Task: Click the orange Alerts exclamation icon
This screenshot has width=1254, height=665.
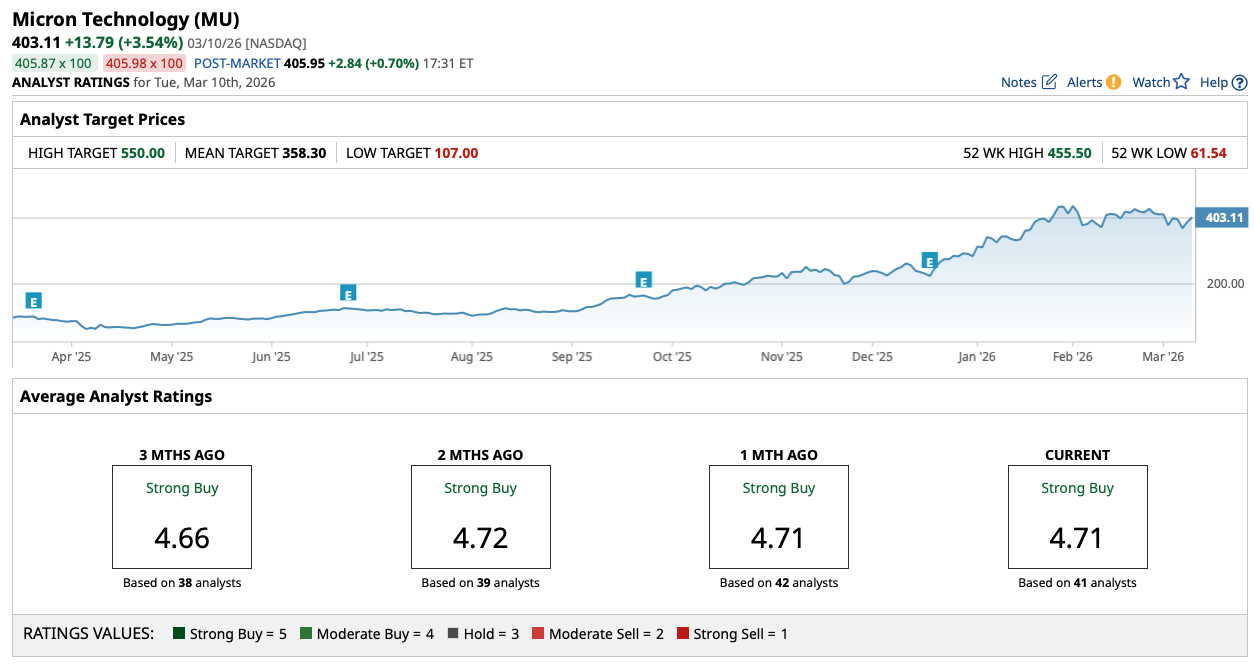Action: (x=1113, y=82)
